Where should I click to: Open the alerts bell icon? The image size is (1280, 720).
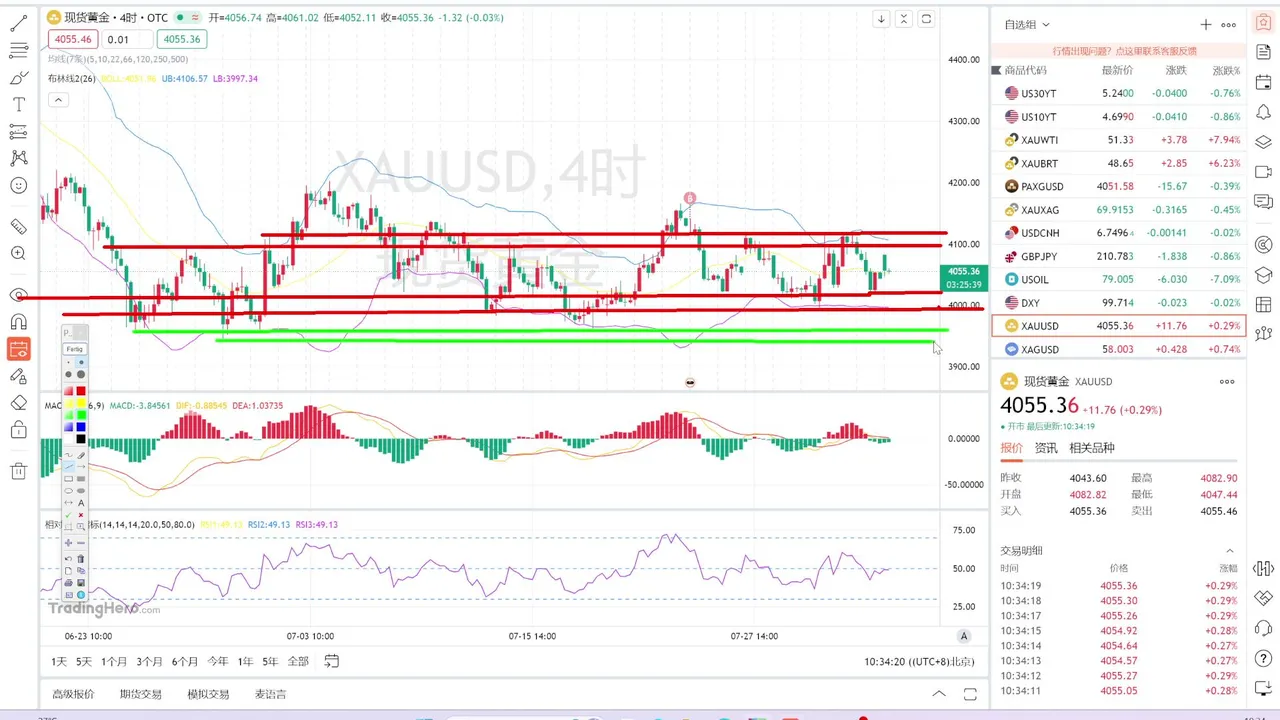(1263, 113)
